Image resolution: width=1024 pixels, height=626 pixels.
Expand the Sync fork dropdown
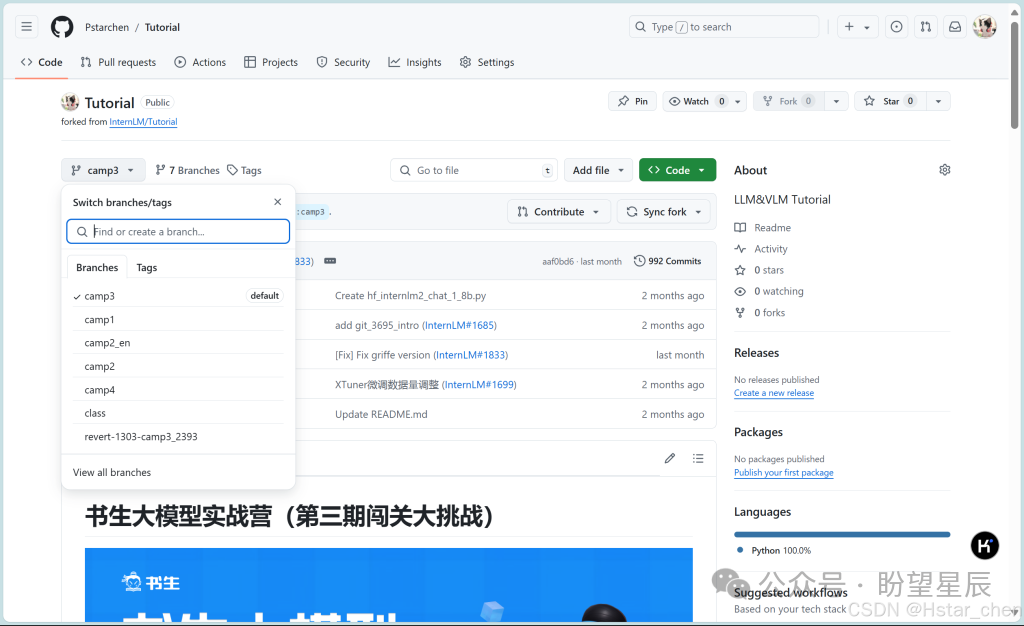[664, 211]
